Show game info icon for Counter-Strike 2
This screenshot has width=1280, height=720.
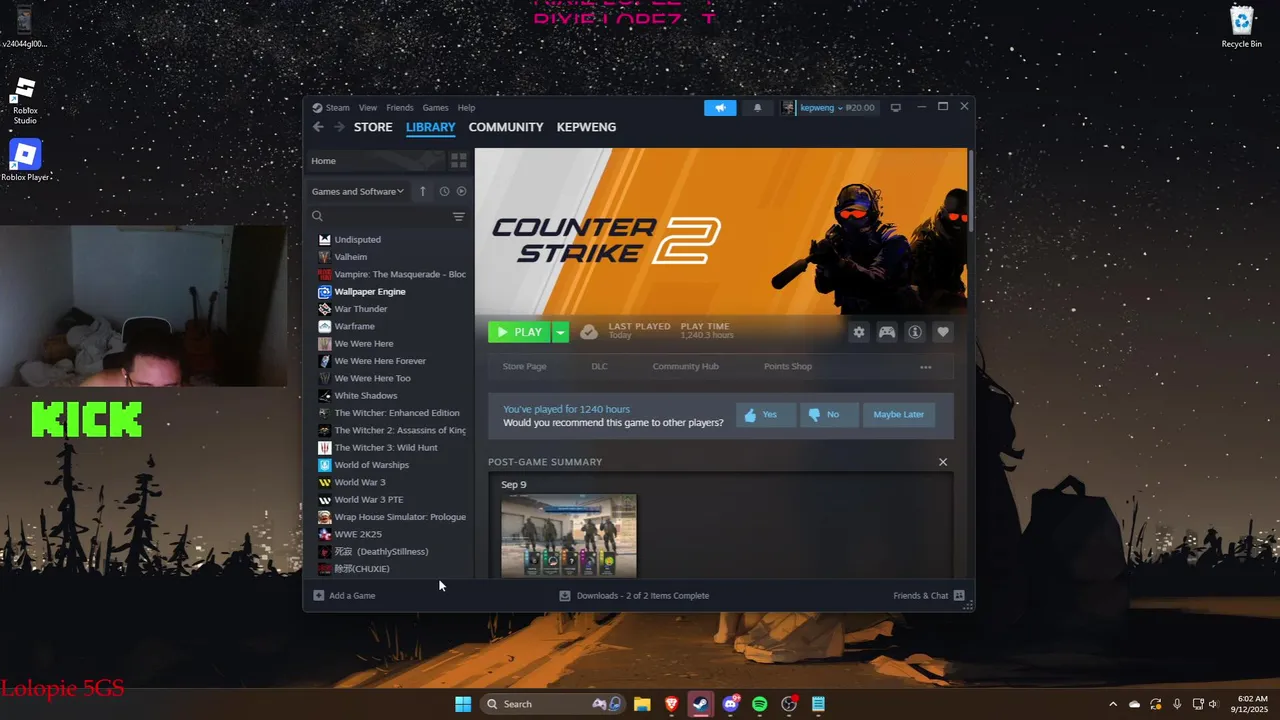914,333
